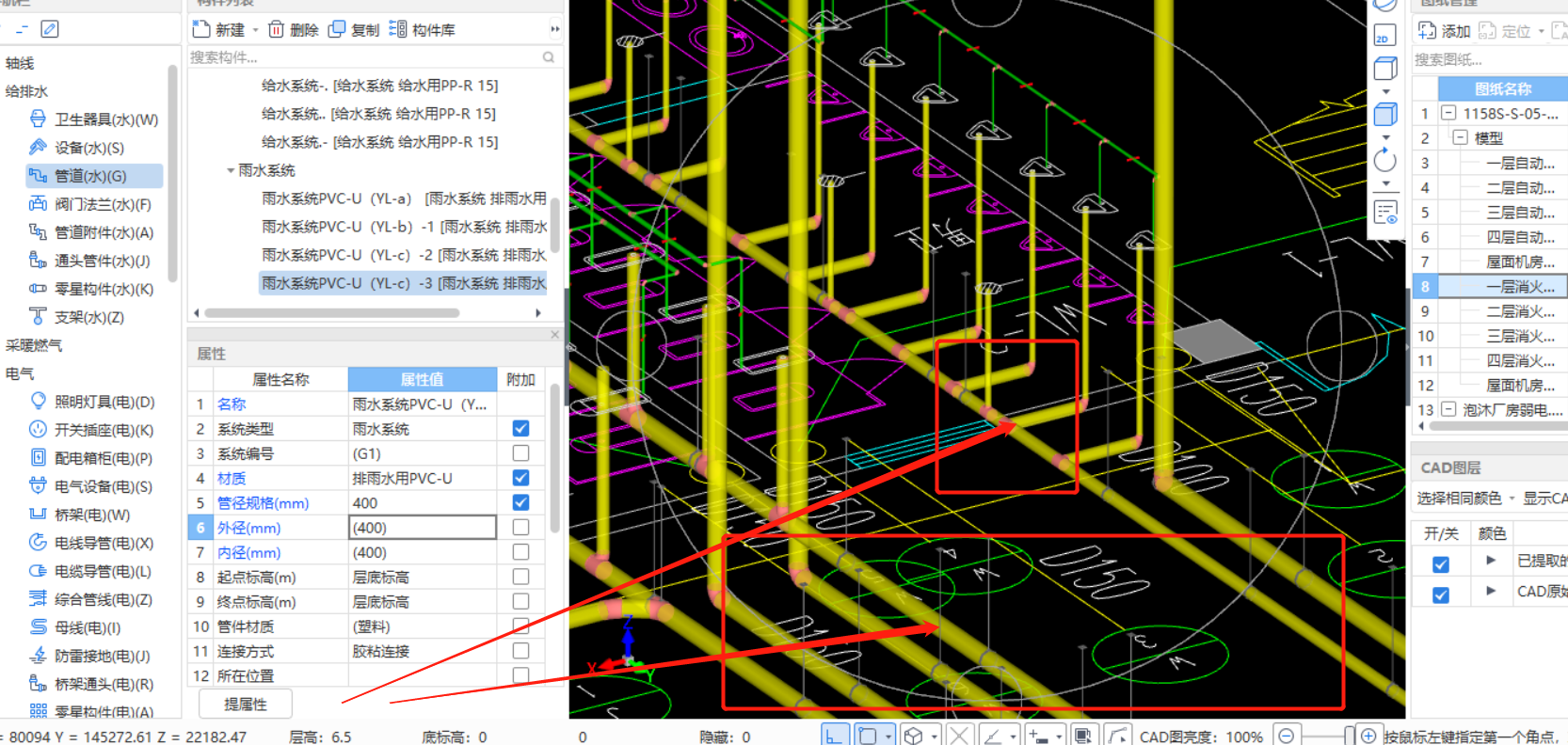Select 电气 section header

click(20, 373)
